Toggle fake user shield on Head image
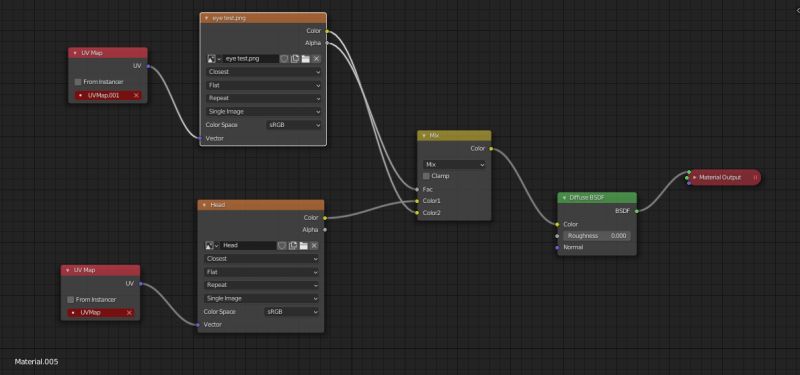 tap(282, 245)
